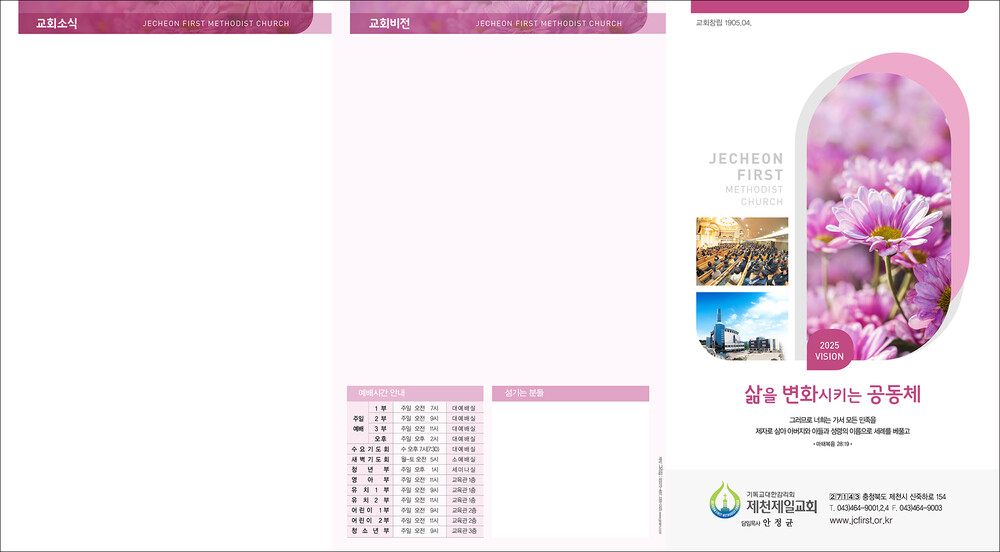Click the 교회창립 1905.04. text

(x=723, y=22)
